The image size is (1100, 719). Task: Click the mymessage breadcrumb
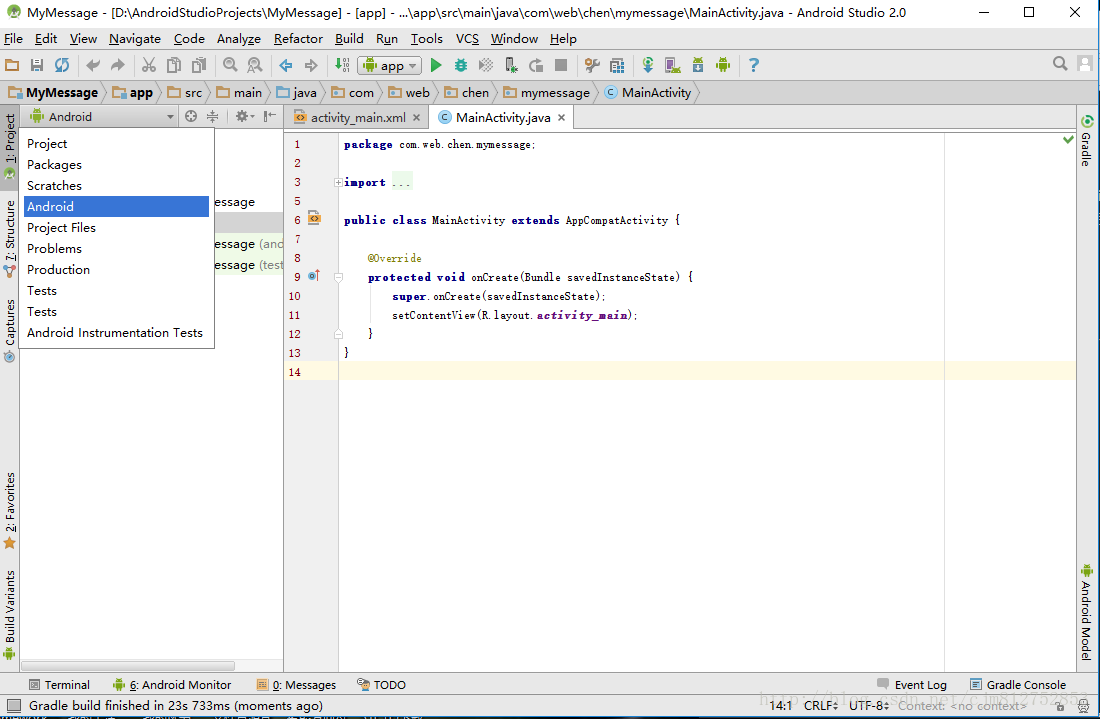tap(546, 93)
